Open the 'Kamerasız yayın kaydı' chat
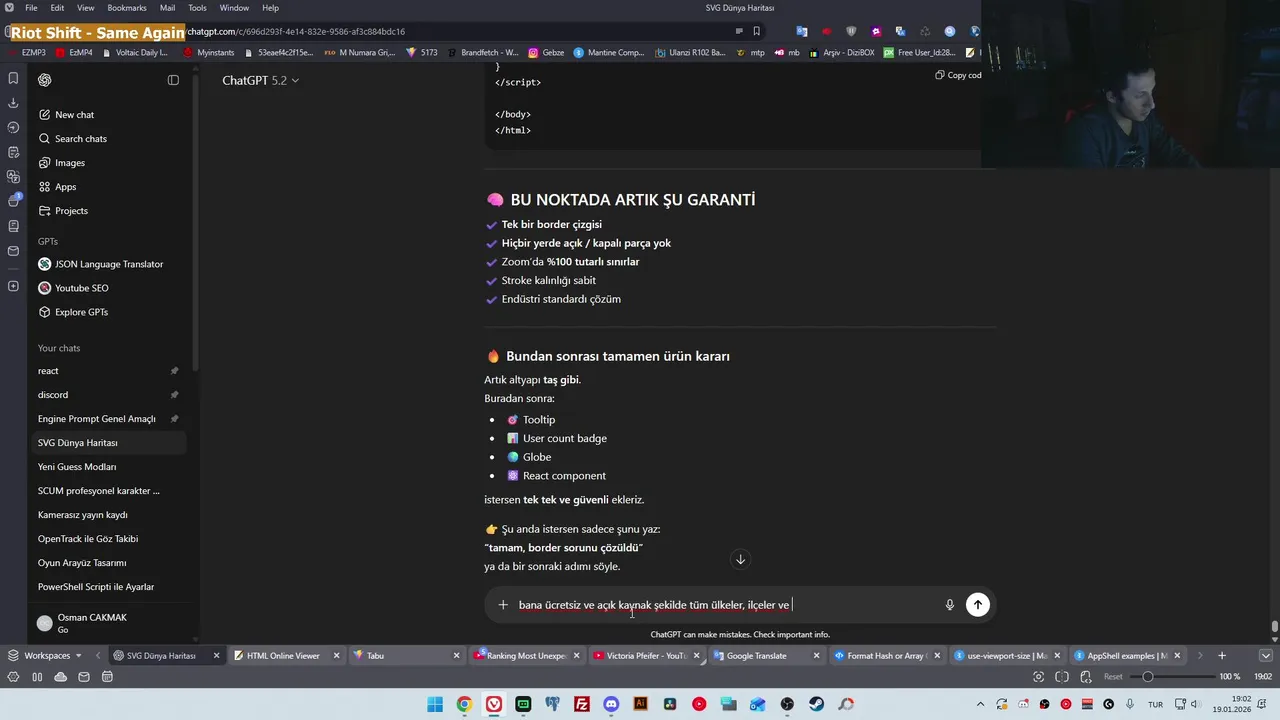 [110, 515]
